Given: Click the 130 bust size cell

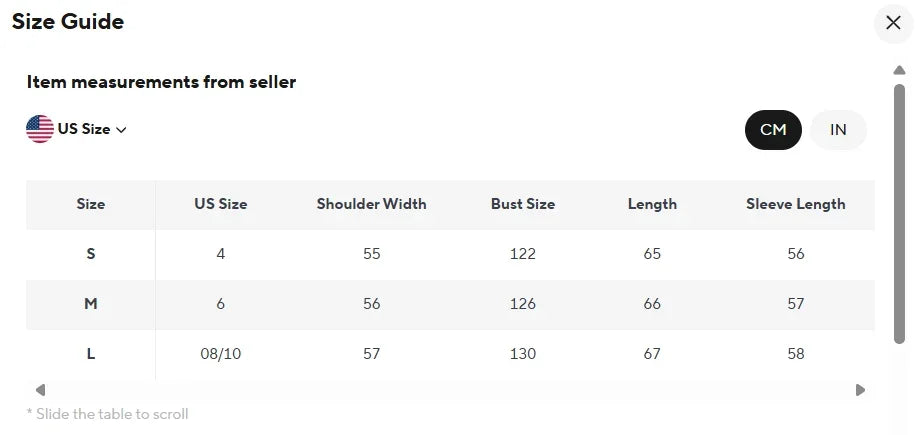Looking at the screenshot, I should 523,354.
